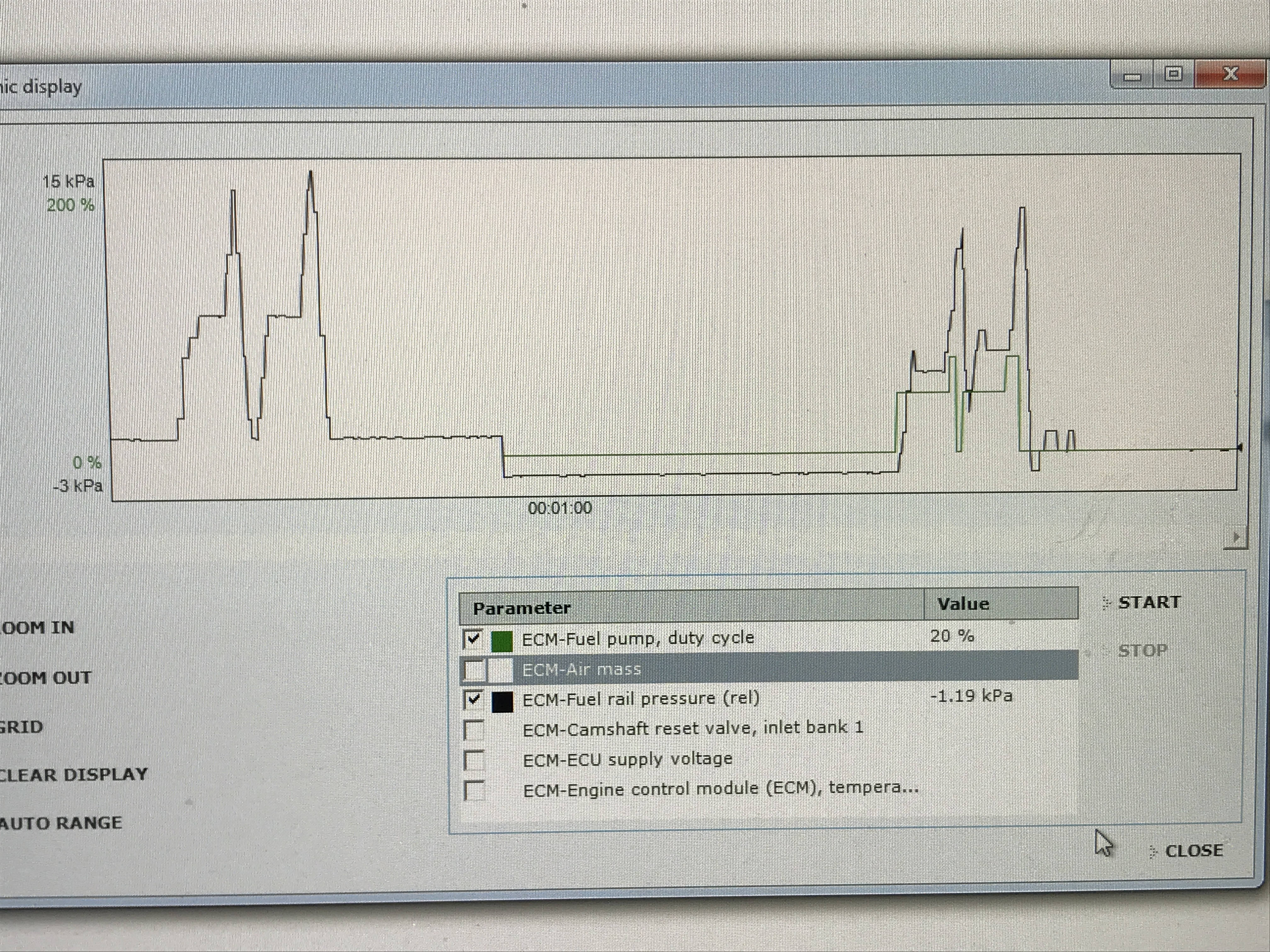Enable ECU supply voltage checkbox
The height and width of the screenshot is (952, 1270).
click(x=474, y=760)
